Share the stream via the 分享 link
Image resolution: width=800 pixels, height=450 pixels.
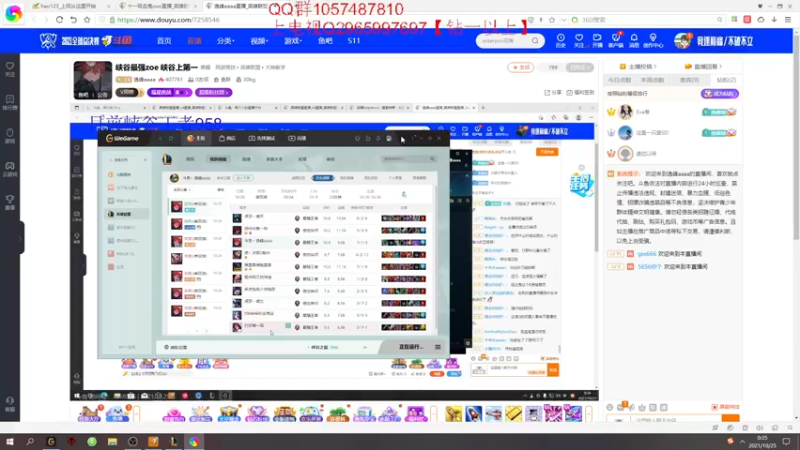tap(553, 92)
